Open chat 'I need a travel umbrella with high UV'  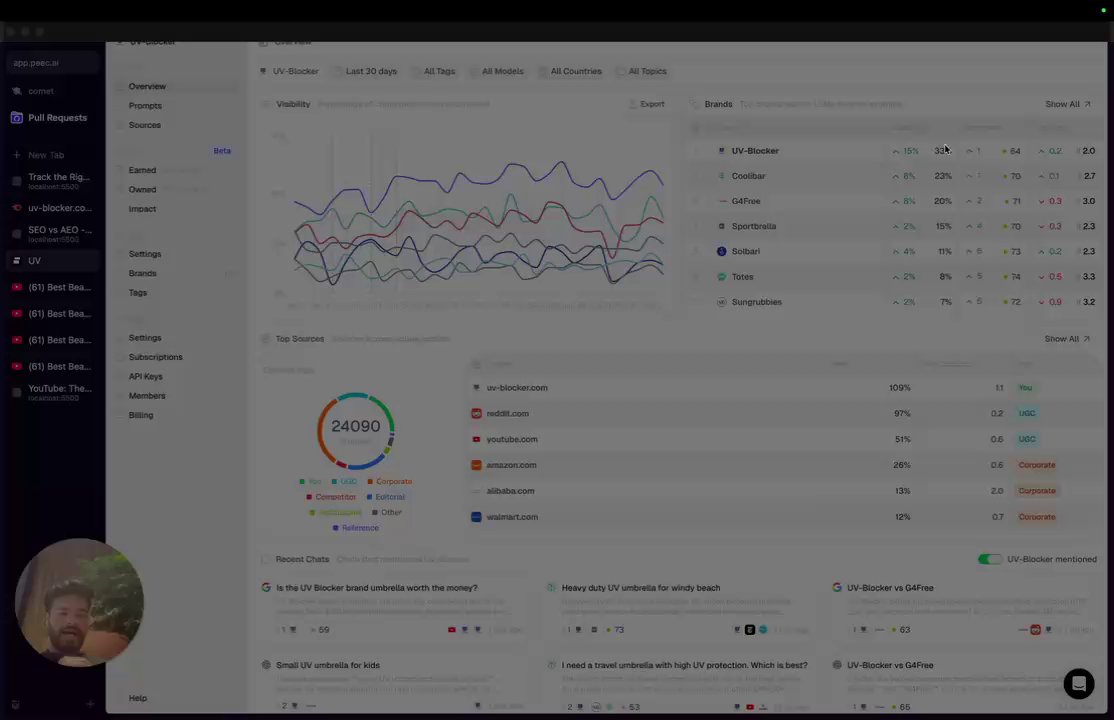[x=684, y=665]
